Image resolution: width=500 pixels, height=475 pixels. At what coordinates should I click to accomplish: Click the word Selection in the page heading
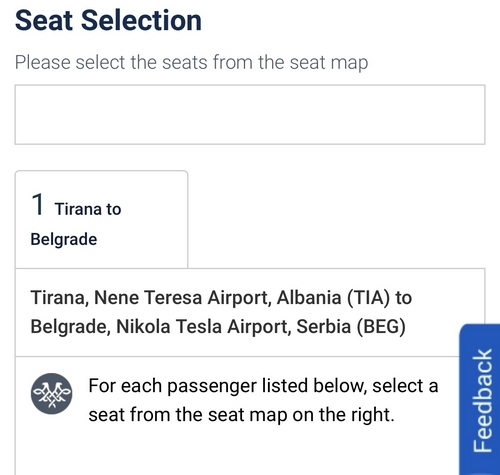pos(141,20)
